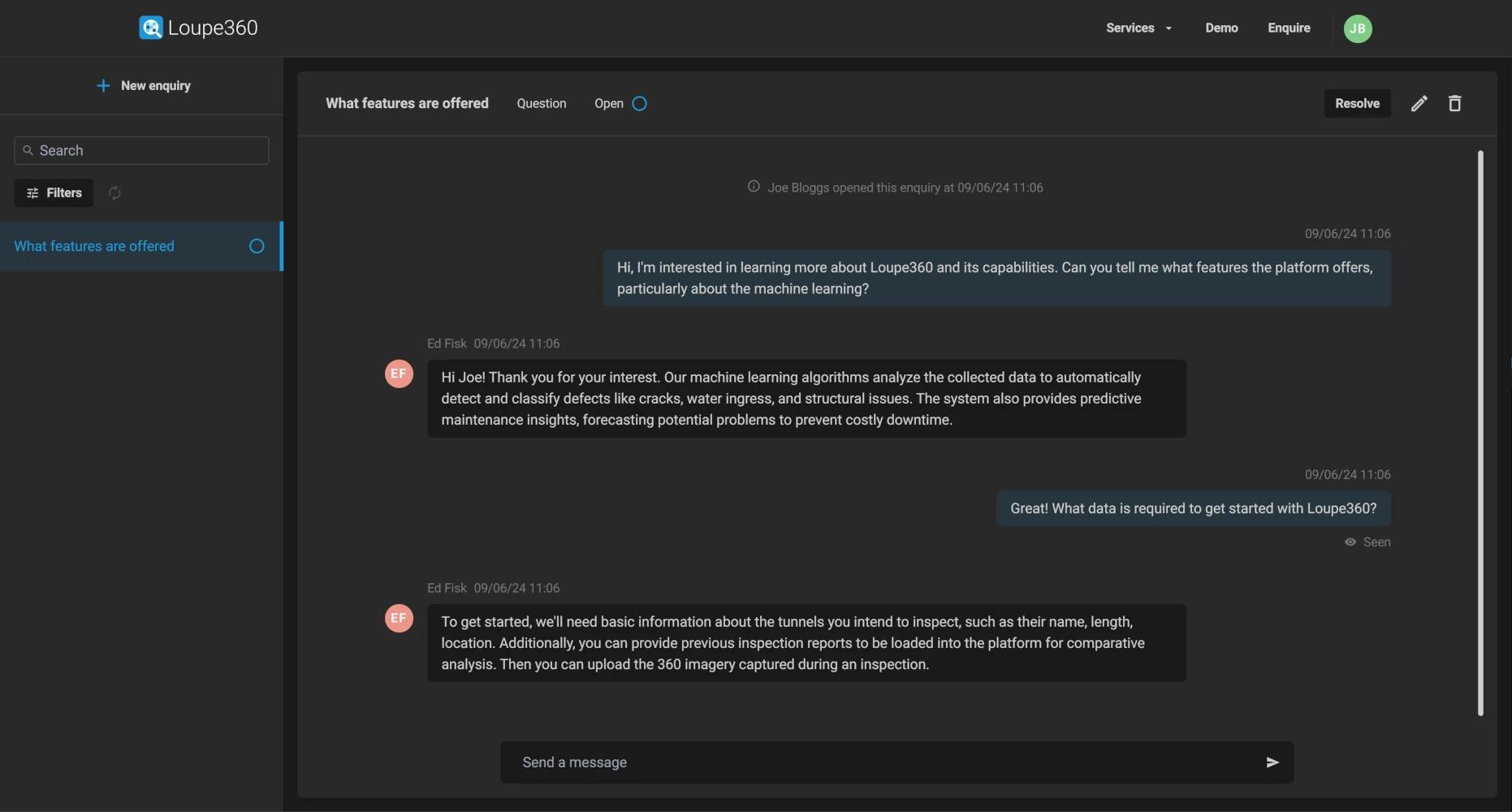Open the Filters panel
The width and height of the screenshot is (1512, 812).
pyautogui.click(x=54, y=193)
